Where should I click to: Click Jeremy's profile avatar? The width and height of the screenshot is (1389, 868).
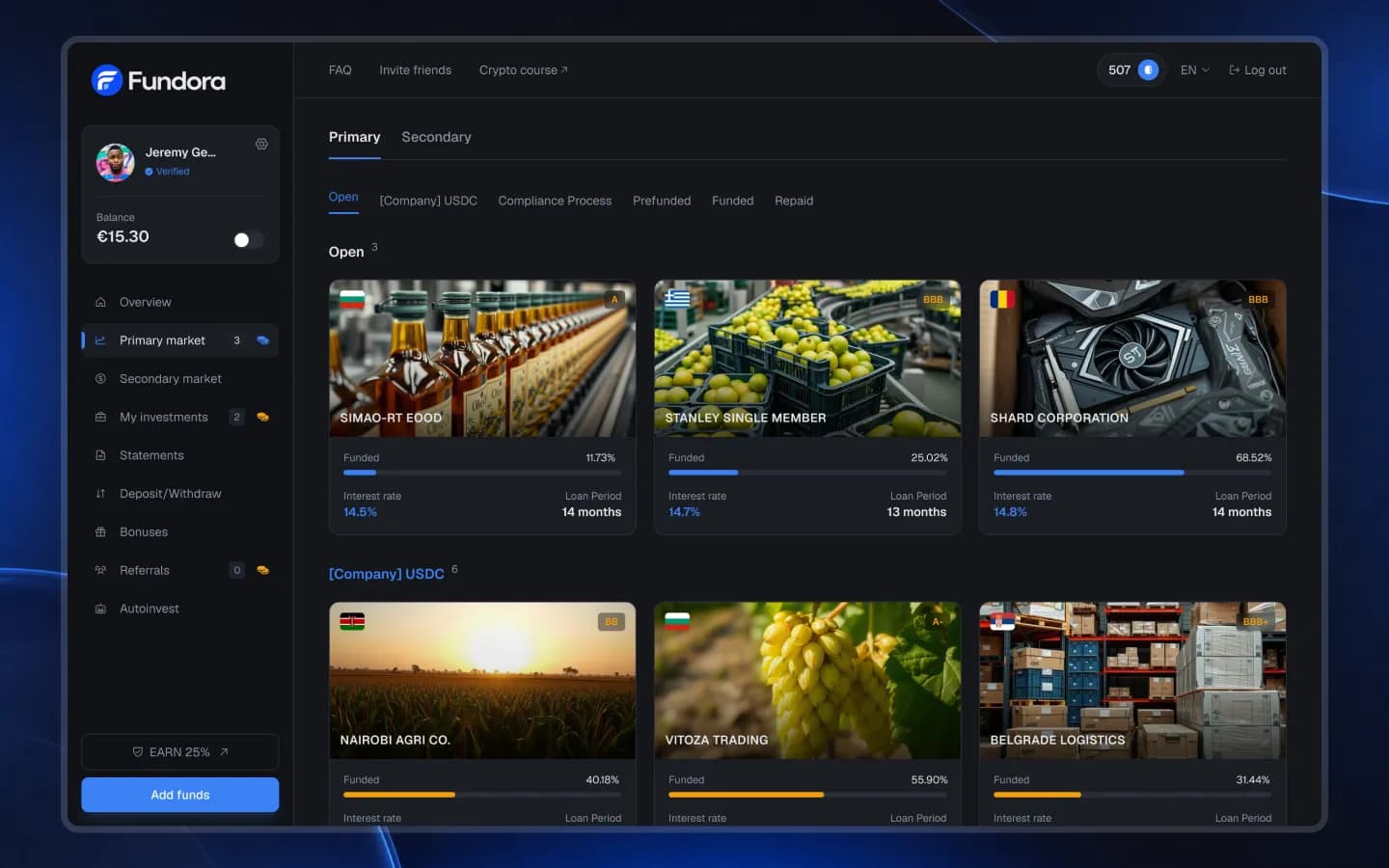(116, 162)
